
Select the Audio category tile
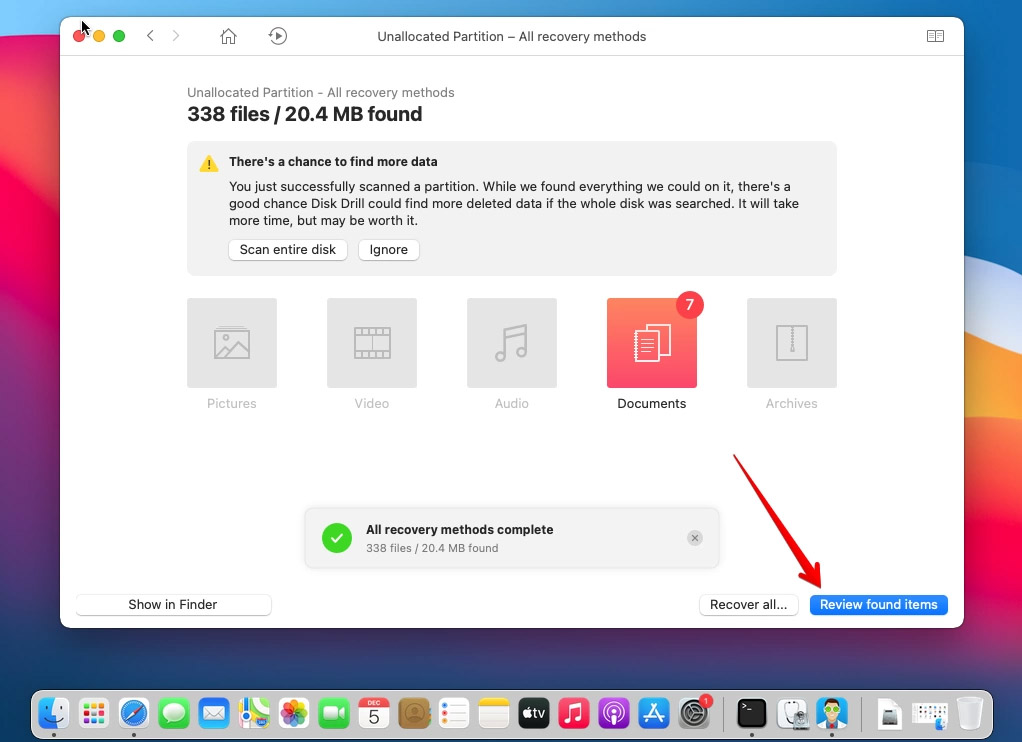(512, 343)
